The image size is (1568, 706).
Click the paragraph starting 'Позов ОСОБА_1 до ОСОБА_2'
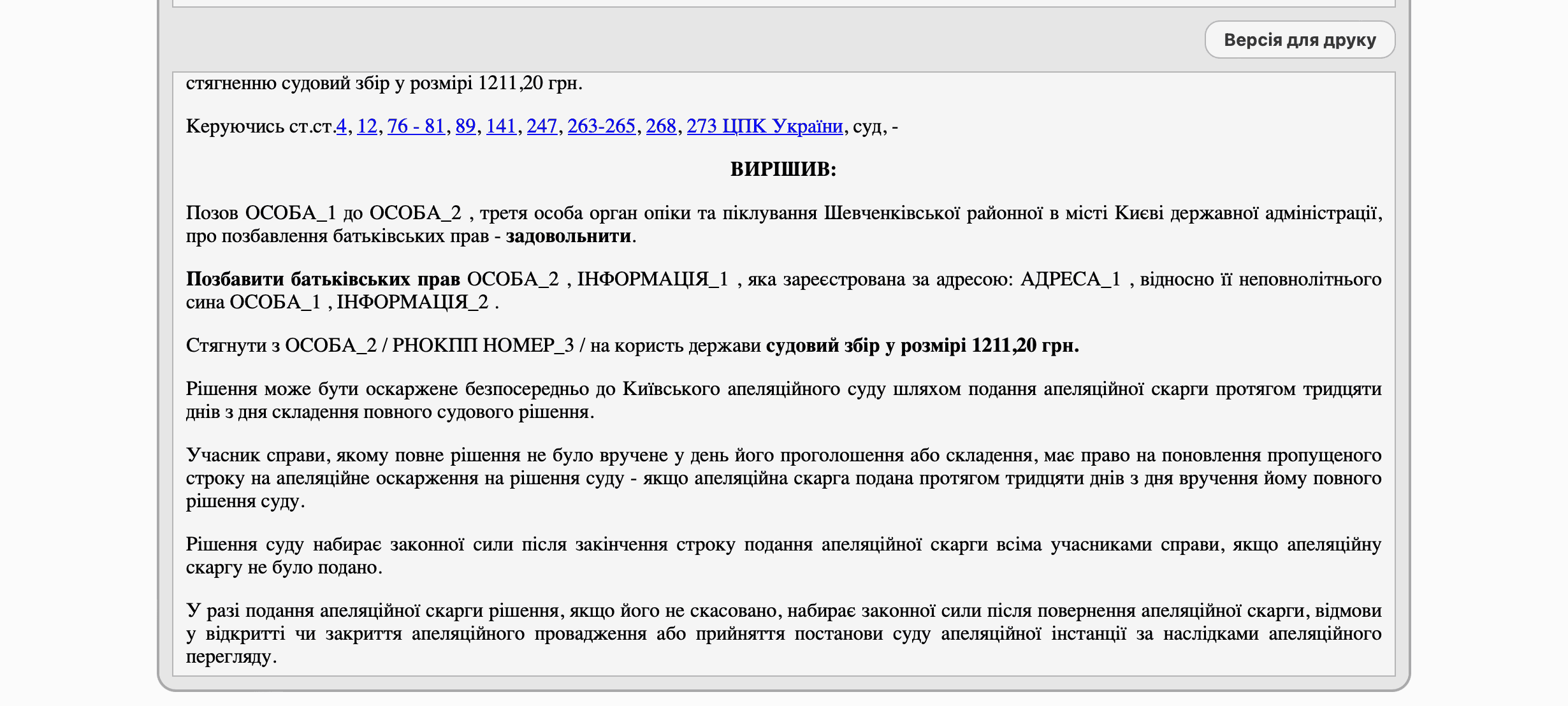pyautogui.click(x=784, y=224)
